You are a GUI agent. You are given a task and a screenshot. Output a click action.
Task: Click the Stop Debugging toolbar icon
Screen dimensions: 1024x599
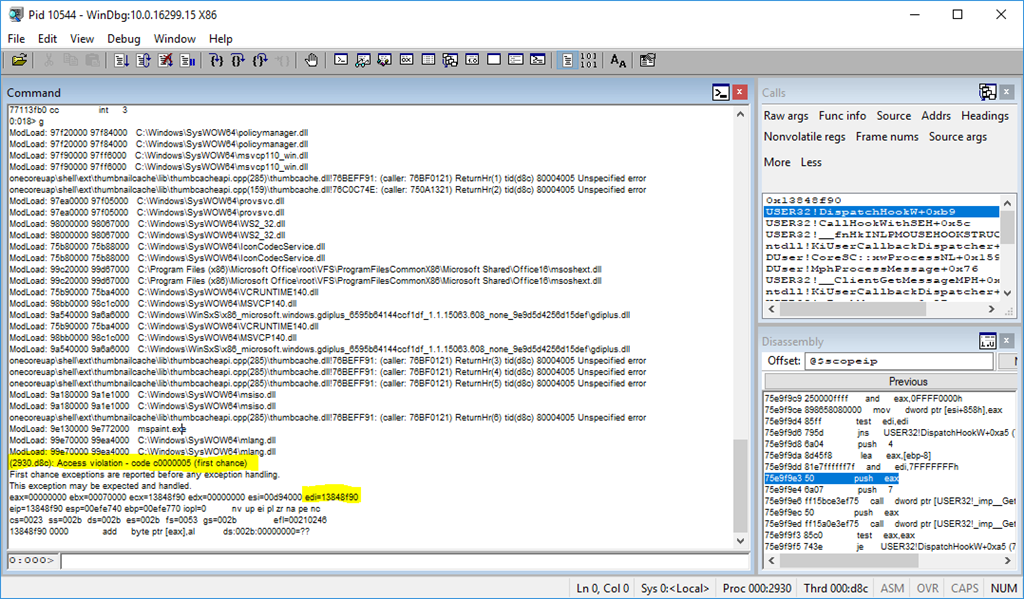click(x=166, y=61)
